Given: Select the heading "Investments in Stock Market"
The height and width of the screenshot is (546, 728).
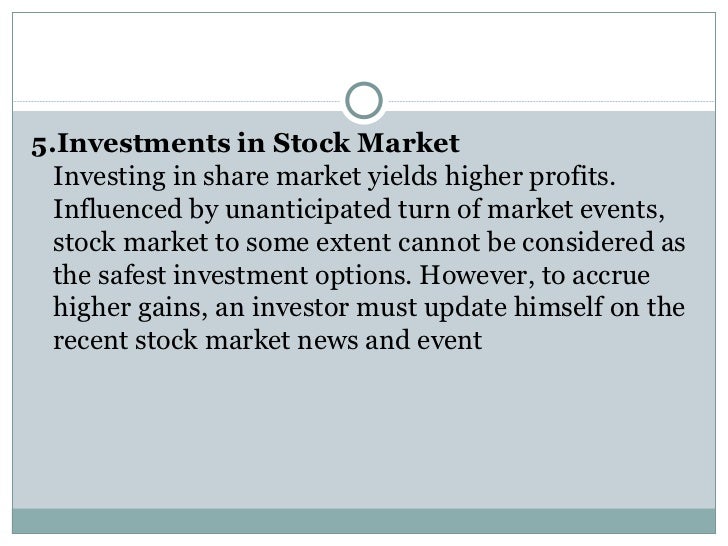Looking at the screenshot, I should pos(258,143).
